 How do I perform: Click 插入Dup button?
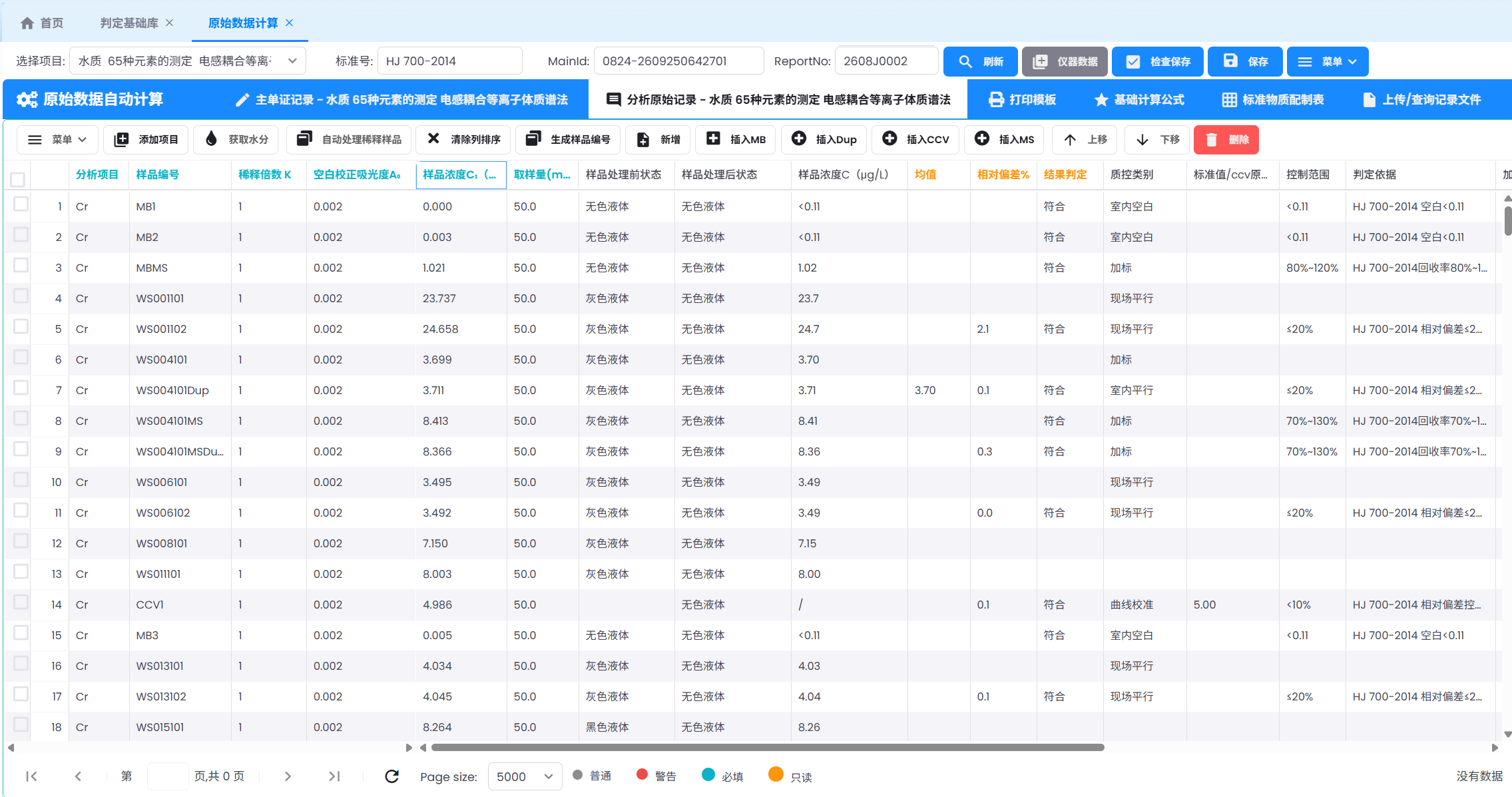(824, 140)
